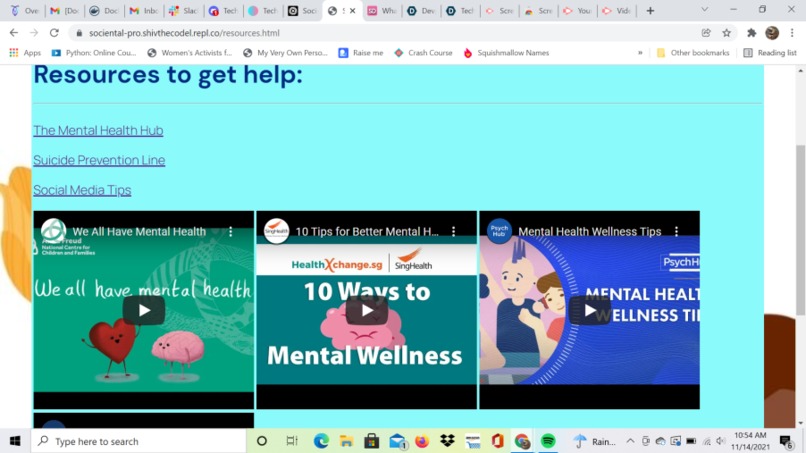Viewport: 806px width, 453px height.
Task: Open Task View on the taskbar
Action: pos(292,441)
